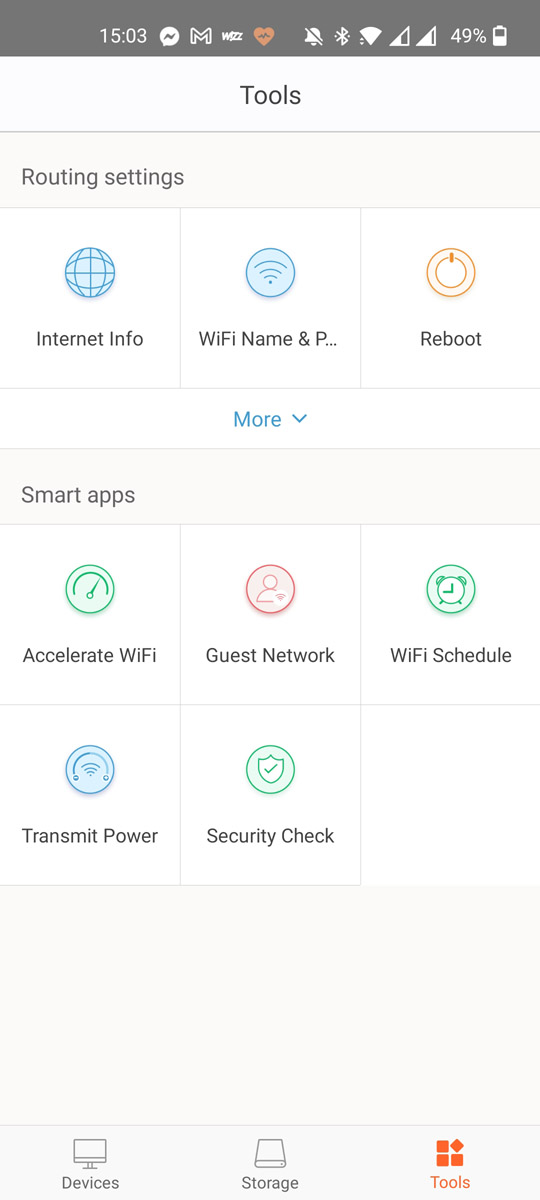Image resolution: width=540 pixels, height=1200 pixels.
Task: Select the Tools tab at bottom
Action: pos(450,1164)
